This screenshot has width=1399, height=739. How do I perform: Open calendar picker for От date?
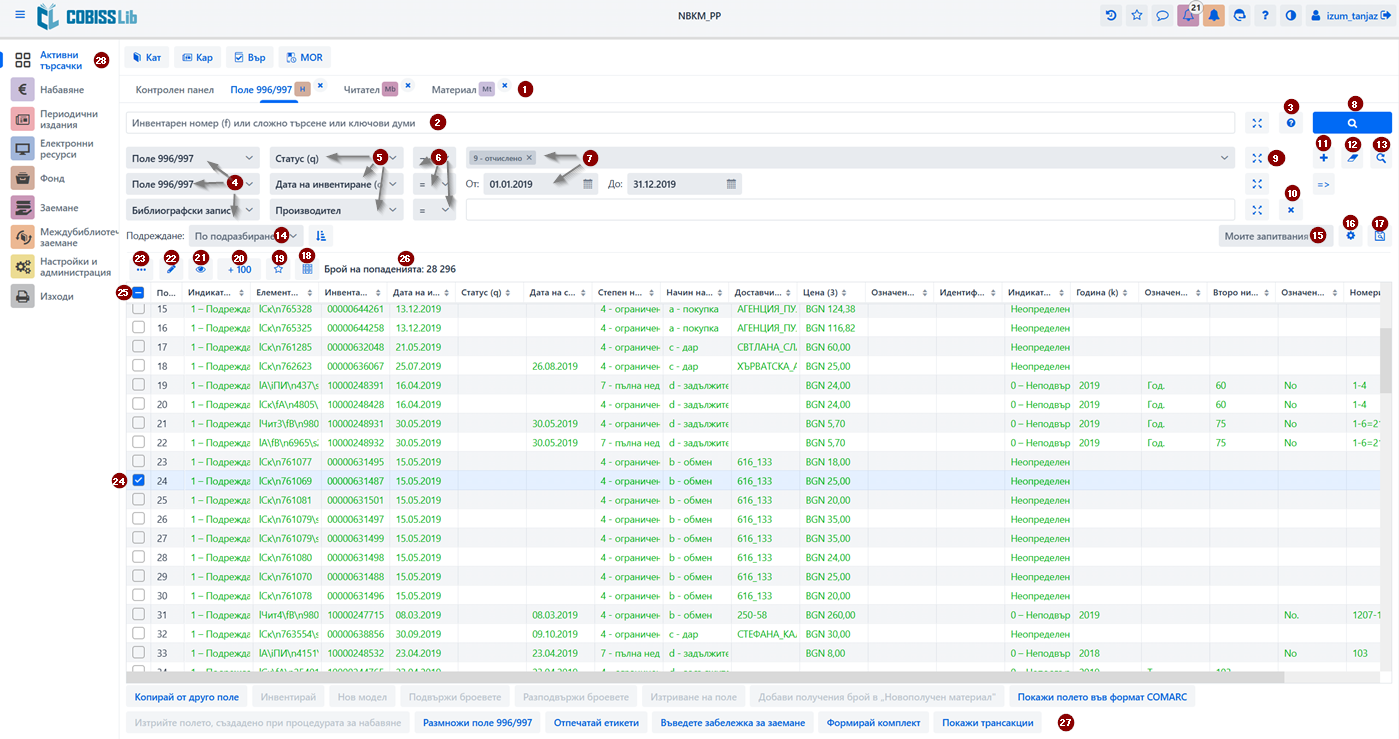[588, 184]
